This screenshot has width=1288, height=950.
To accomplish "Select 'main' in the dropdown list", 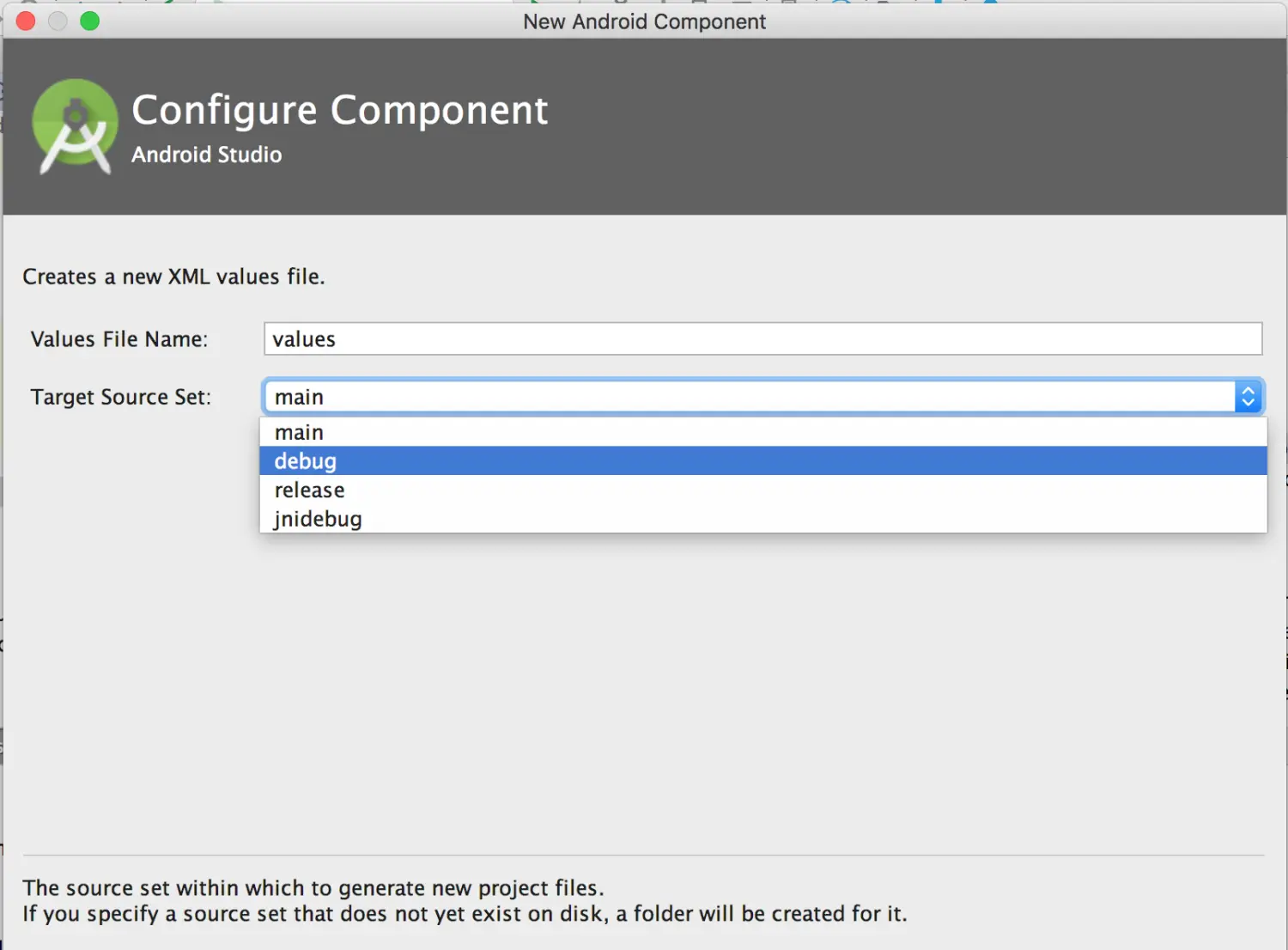I will coord(762,432).
